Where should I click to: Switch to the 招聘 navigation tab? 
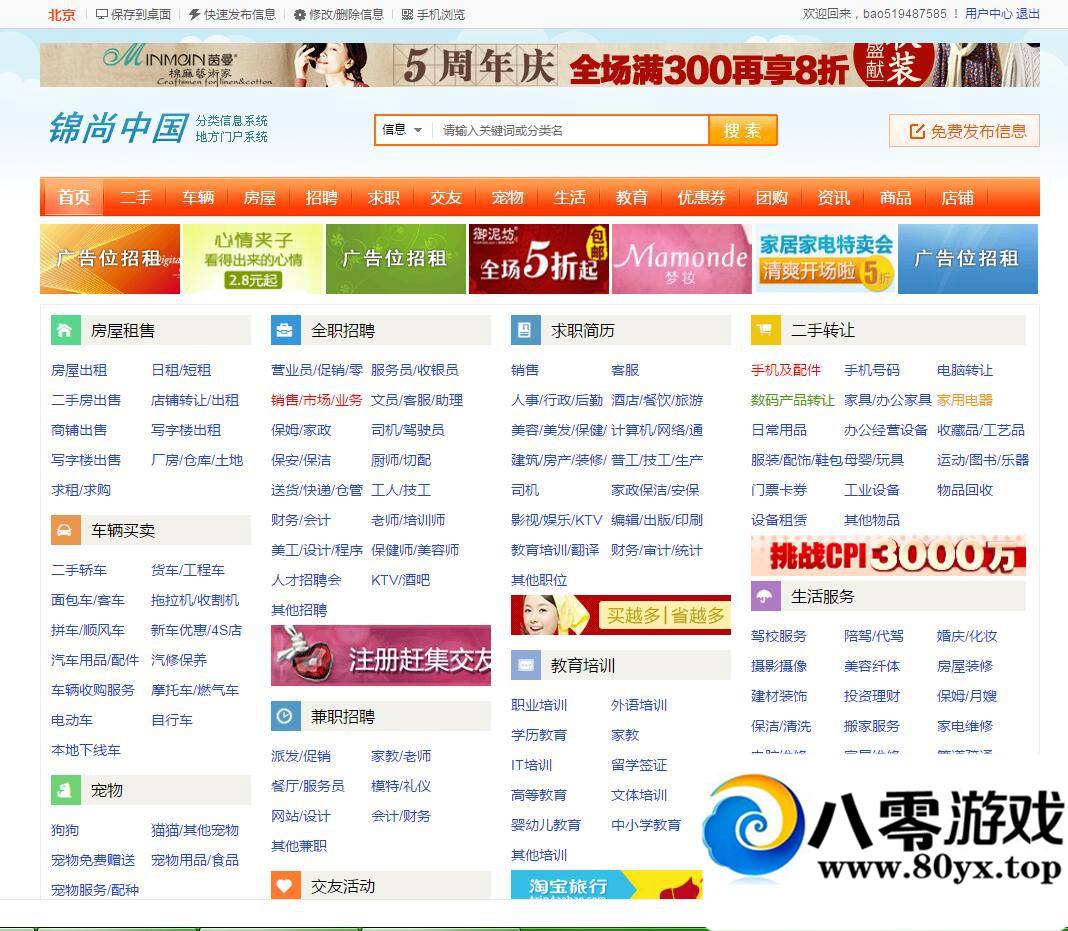point(321,198)
